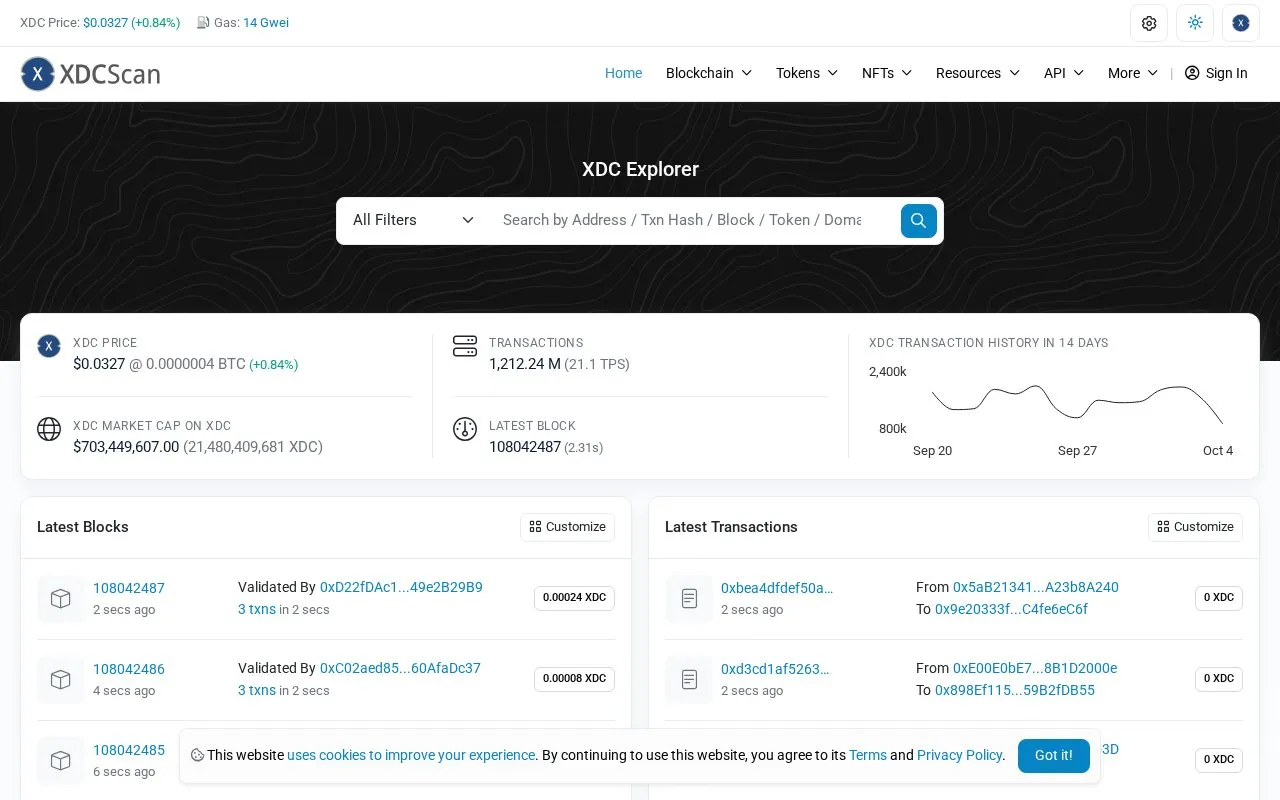Click block cube icon for 108042485

pyautogui.click(x=60, y=761)
